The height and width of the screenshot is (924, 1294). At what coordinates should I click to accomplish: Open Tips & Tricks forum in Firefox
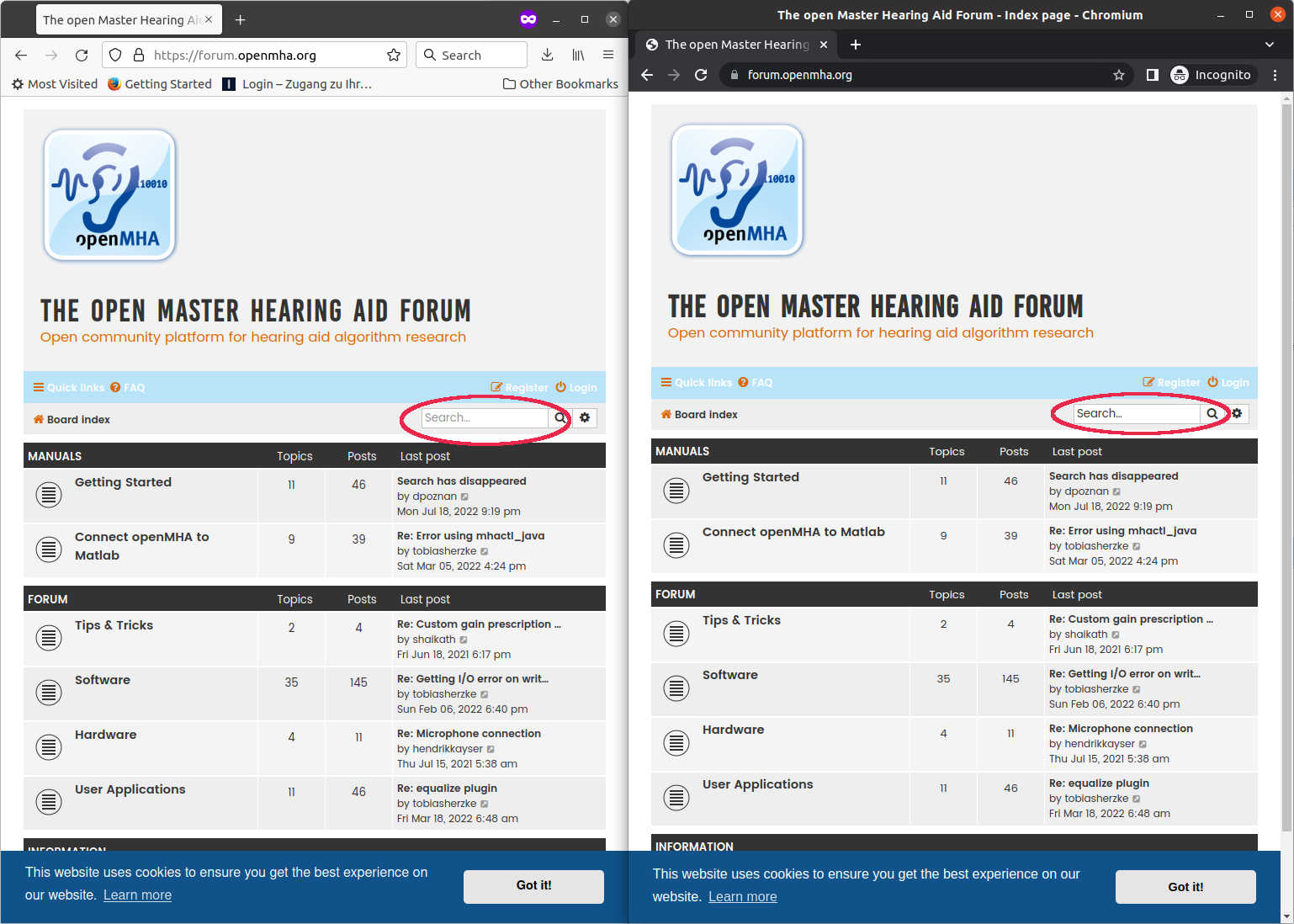coord(114,625)
